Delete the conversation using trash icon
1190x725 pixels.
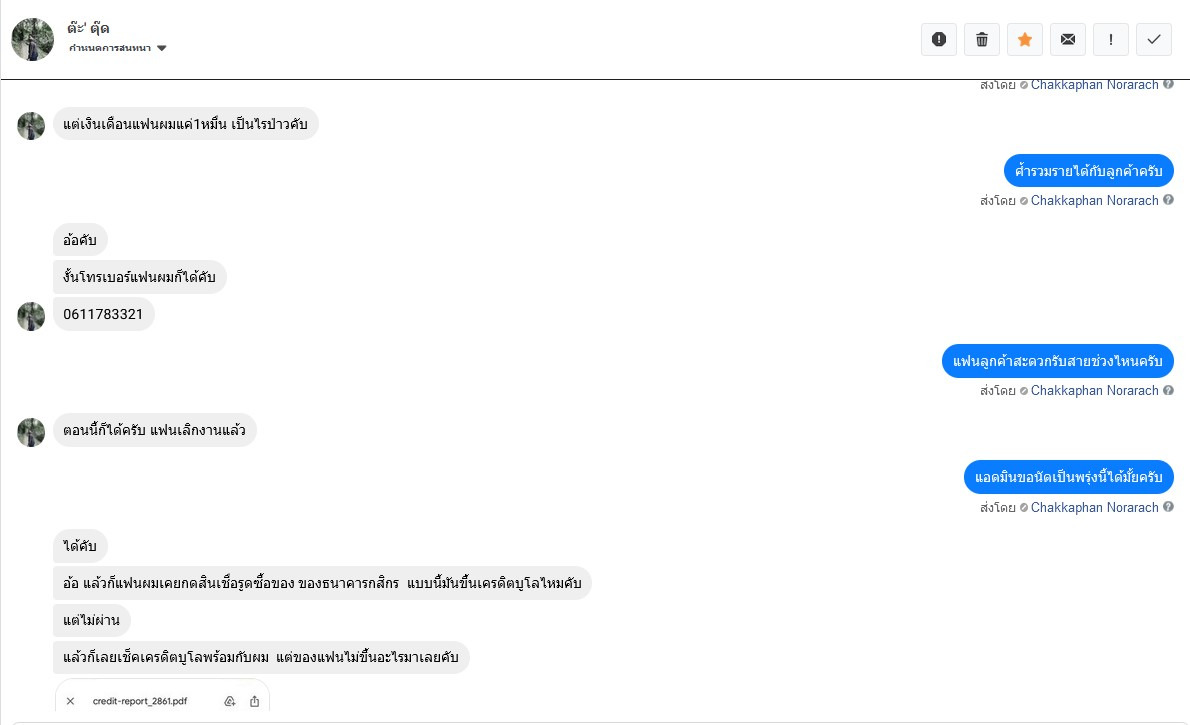pyautogui.click(x=982, y=39)
